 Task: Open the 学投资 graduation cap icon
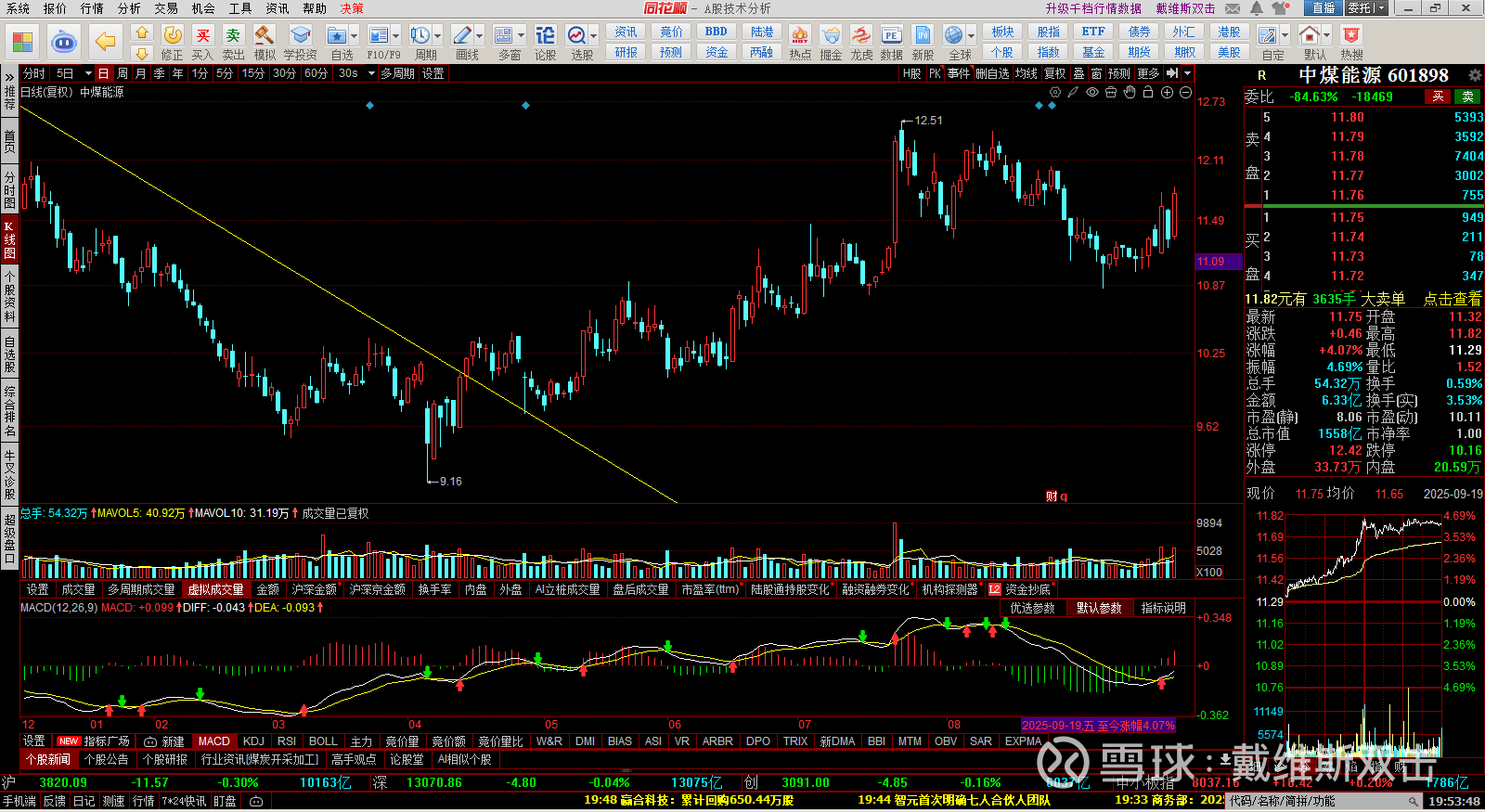click(300, 36)
